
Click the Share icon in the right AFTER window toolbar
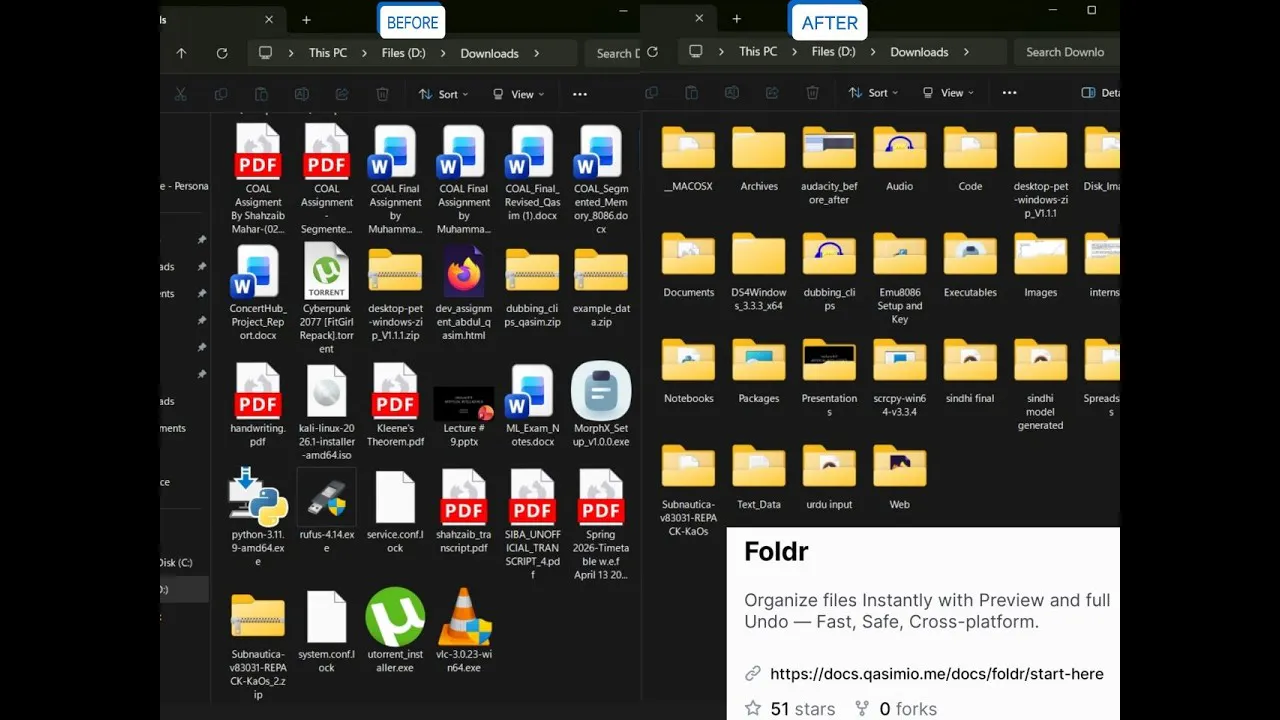click(x=772, y=93)
